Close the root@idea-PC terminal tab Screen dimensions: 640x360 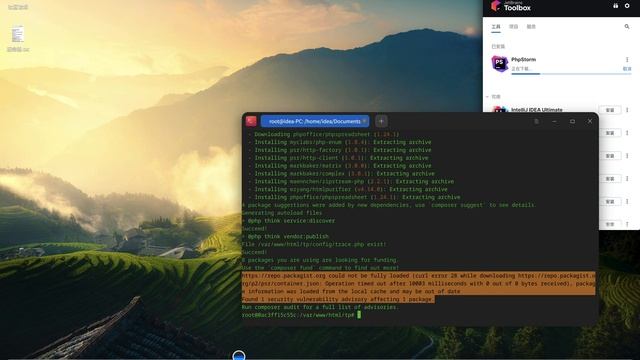[x=364, y=121]
